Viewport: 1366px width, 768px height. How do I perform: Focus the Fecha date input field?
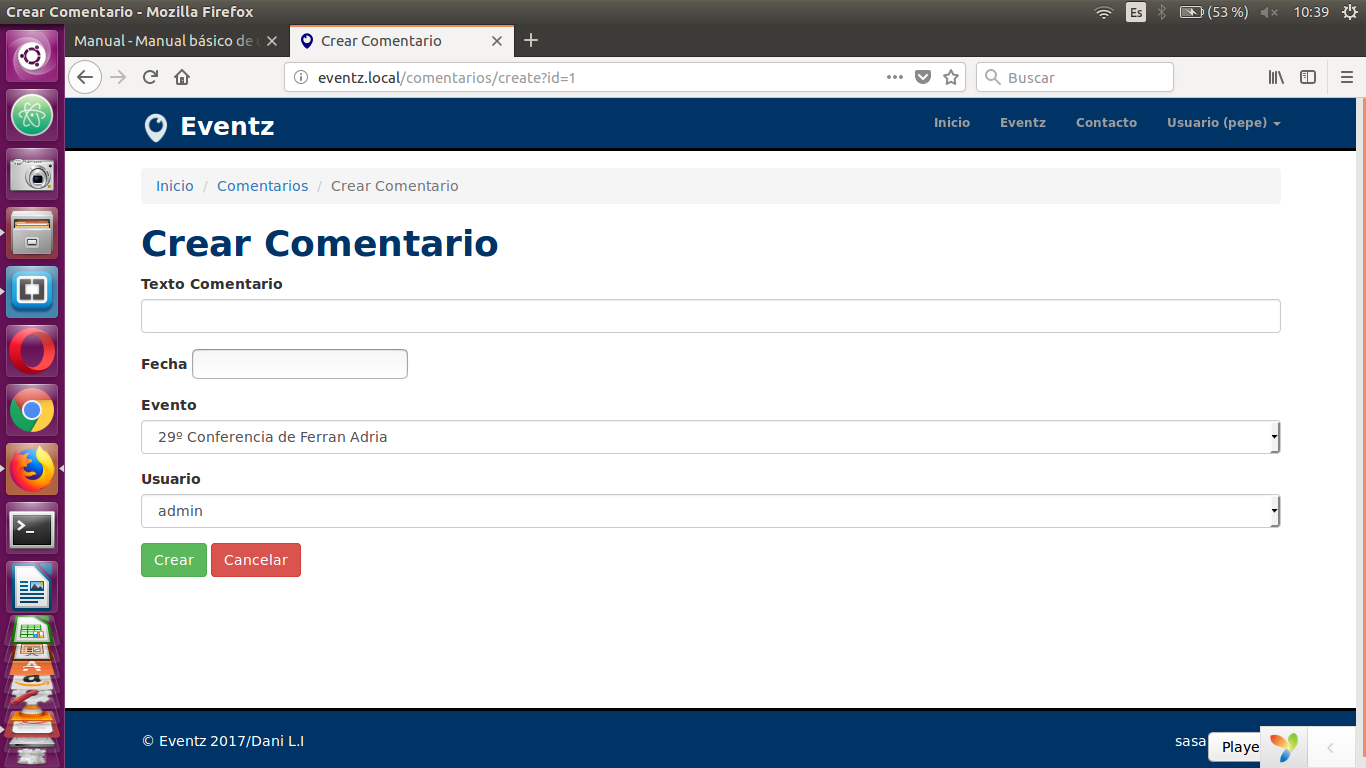300,364
